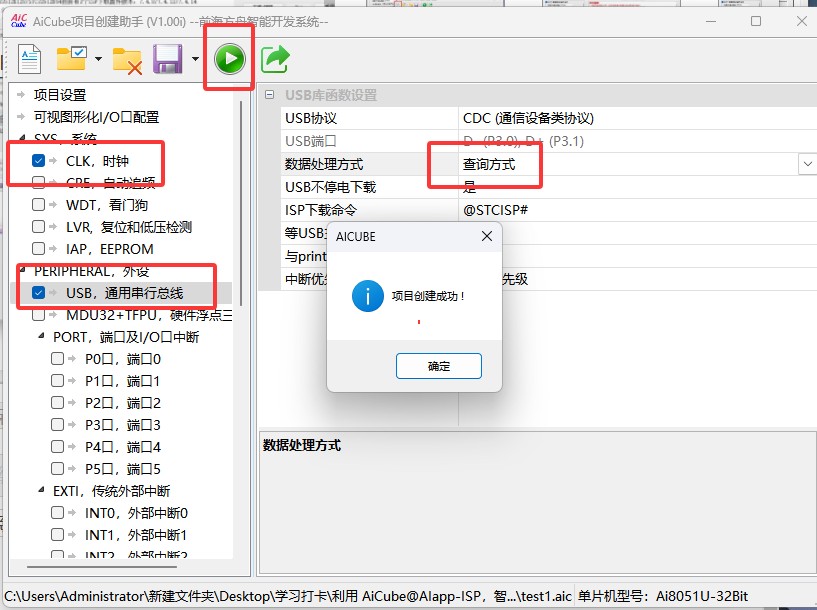Viewport: 817px width, 610px height.
Task: Toggle USB，通用串行总线 checkbox
Action: [x=38, y=293]
